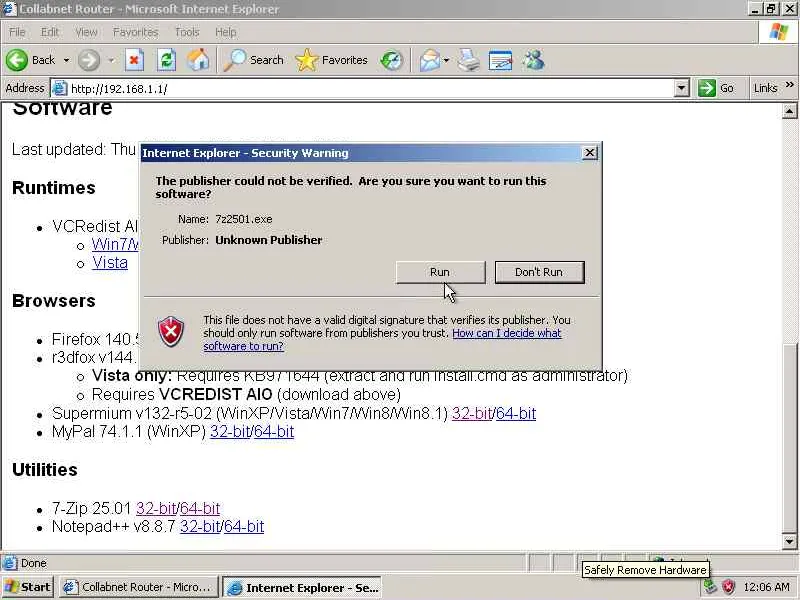Click the page icon in address bar

(60, 88)
